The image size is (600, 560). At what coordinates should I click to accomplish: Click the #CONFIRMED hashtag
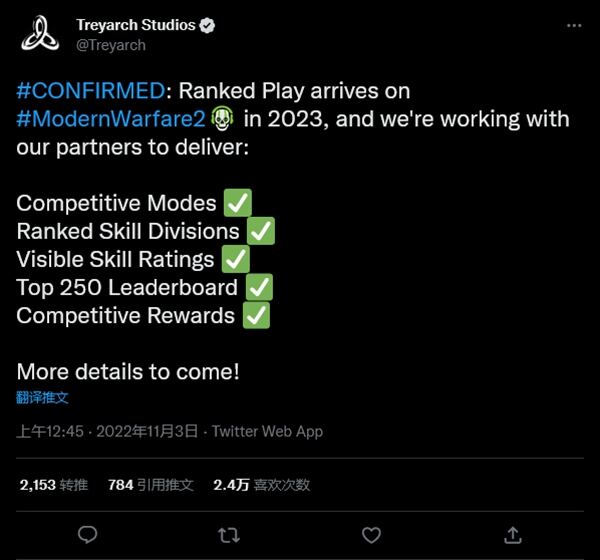90,91
